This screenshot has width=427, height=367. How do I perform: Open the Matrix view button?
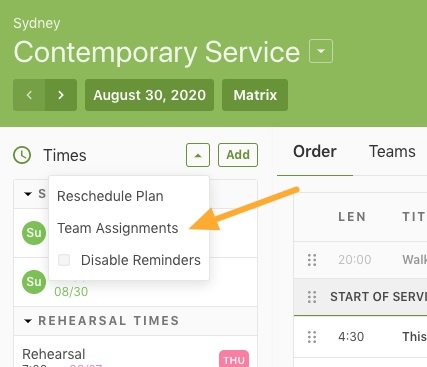255,95
